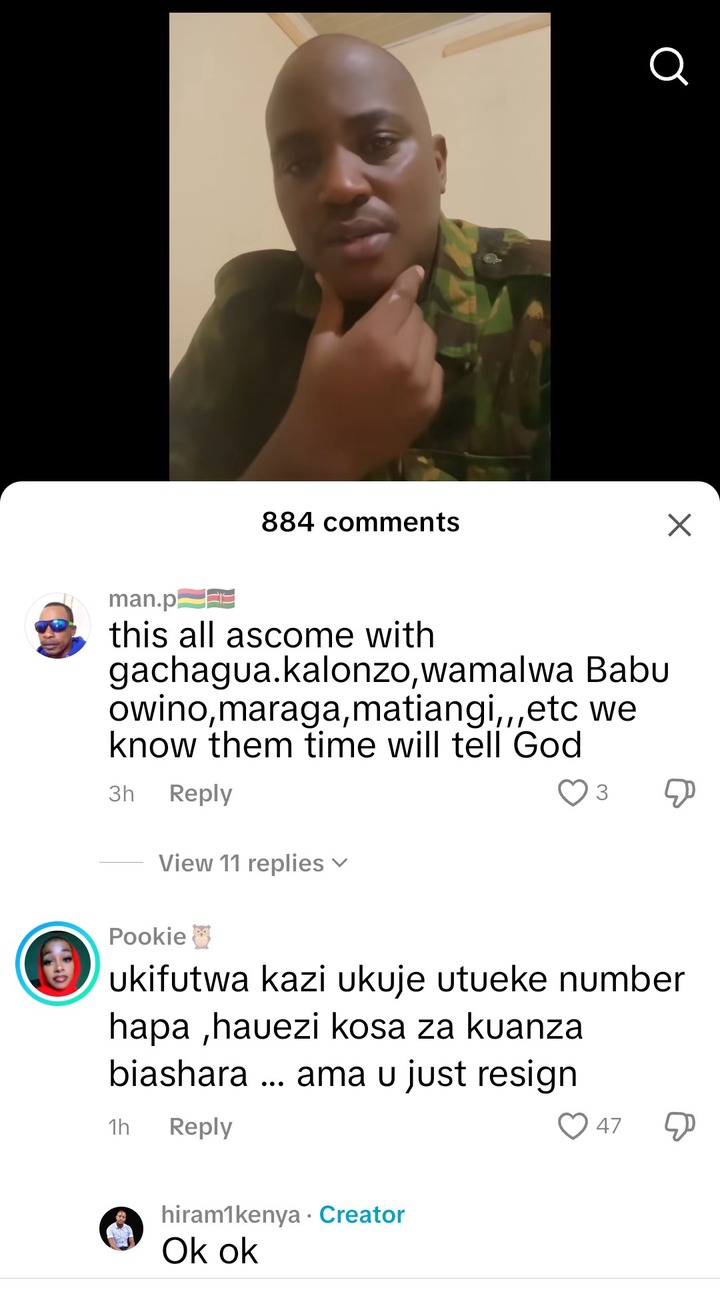Open the man.p username link
720x1296 pixels.
tap(142, 600)
